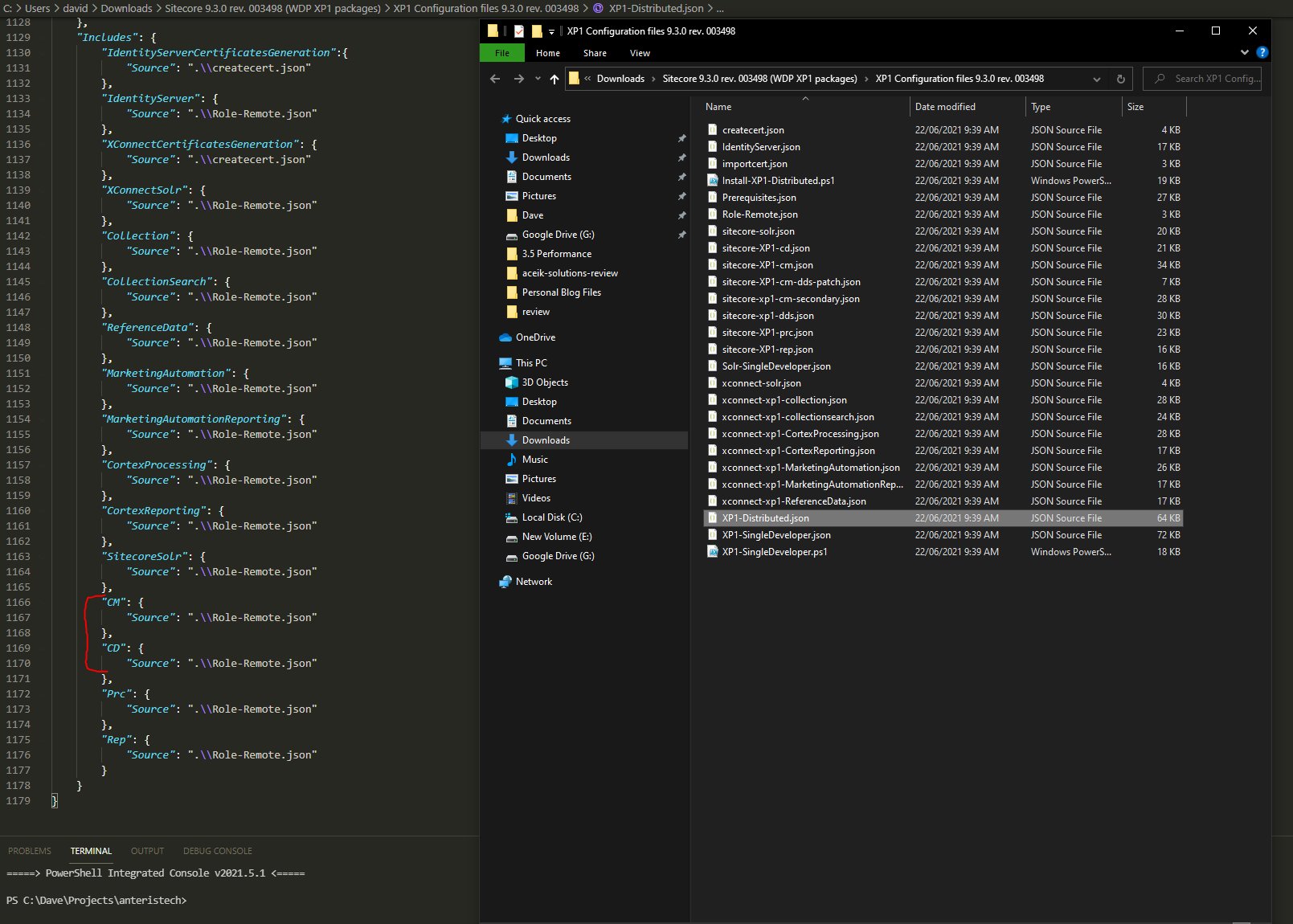Viewport: 1293px width, 924px height.
Task: Click the New Volume (E:) drive icon
Action: (512, 537)
